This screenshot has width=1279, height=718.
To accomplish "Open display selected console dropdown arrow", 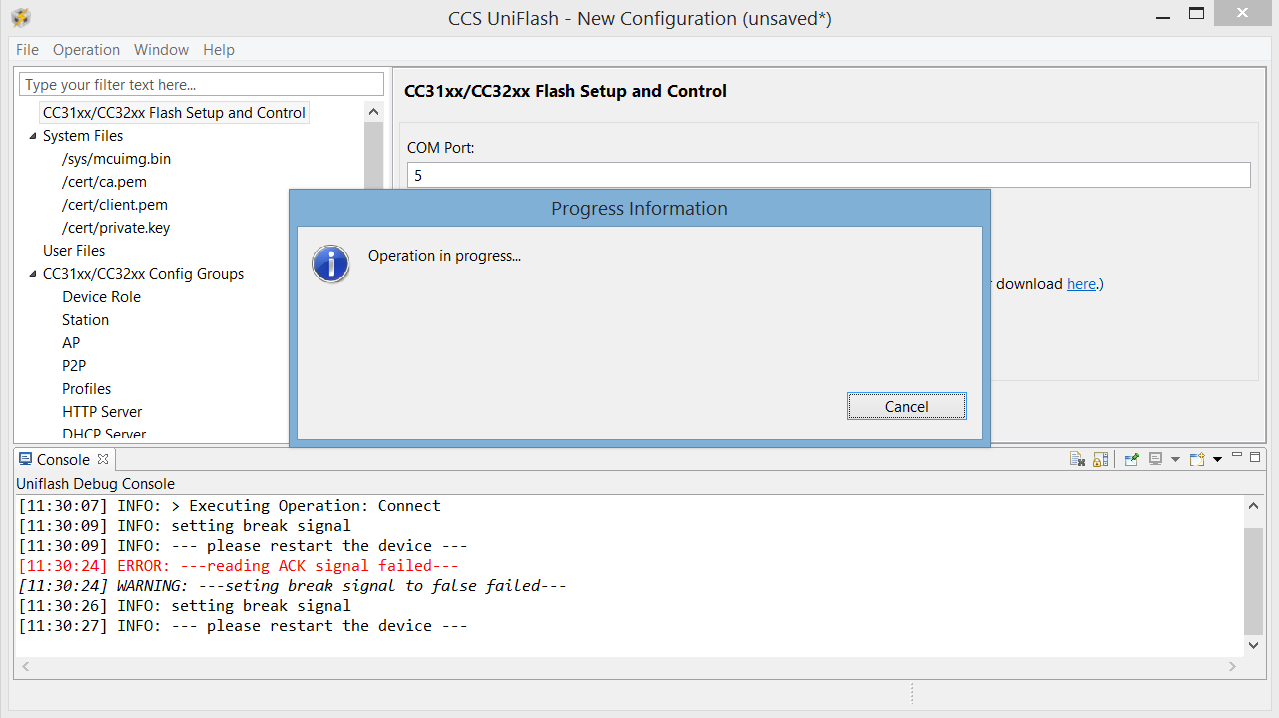I will (1175, 460).
